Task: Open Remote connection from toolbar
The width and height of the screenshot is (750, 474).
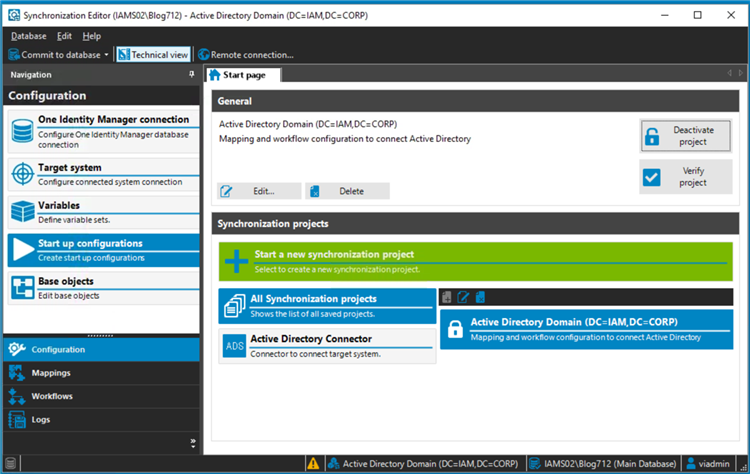Action: click(246, 55)
